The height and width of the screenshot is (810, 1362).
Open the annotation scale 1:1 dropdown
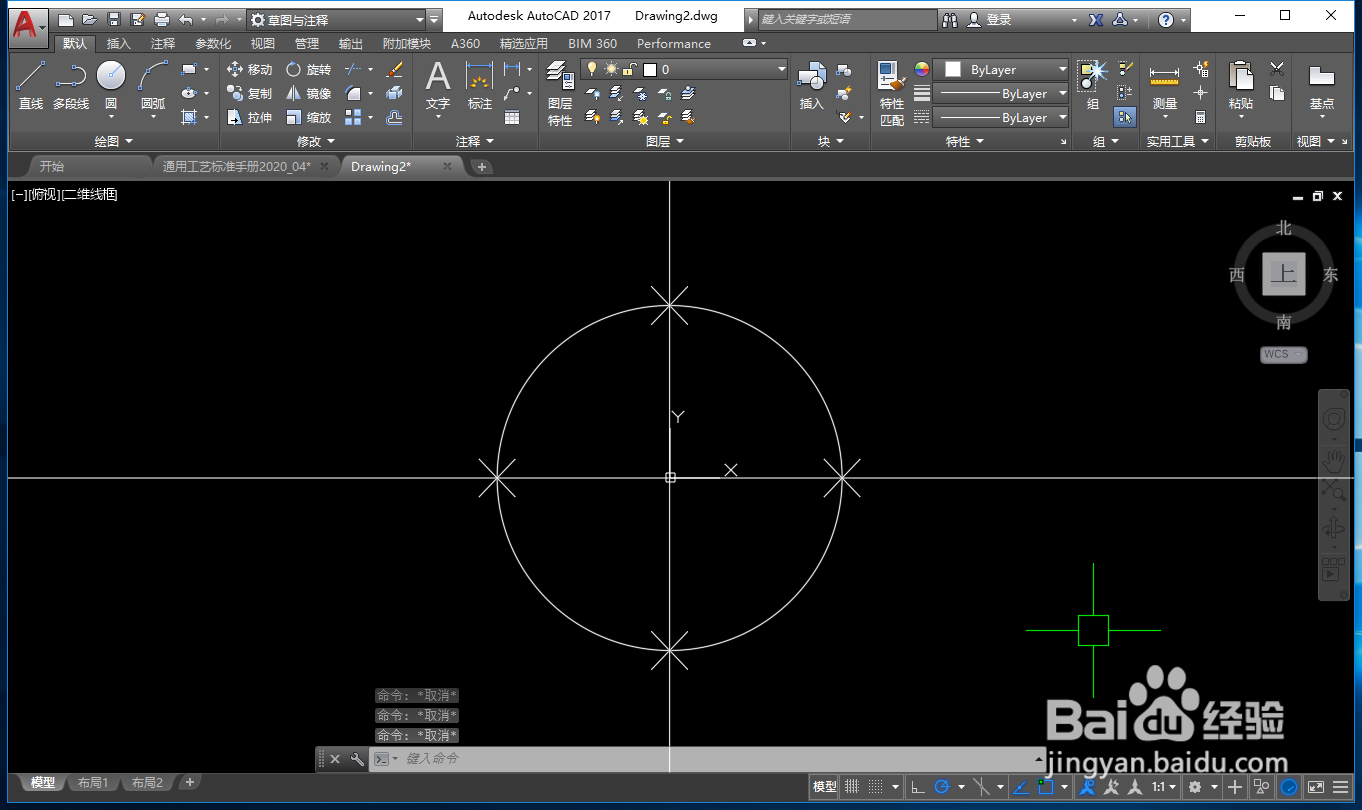(1164, 787)
